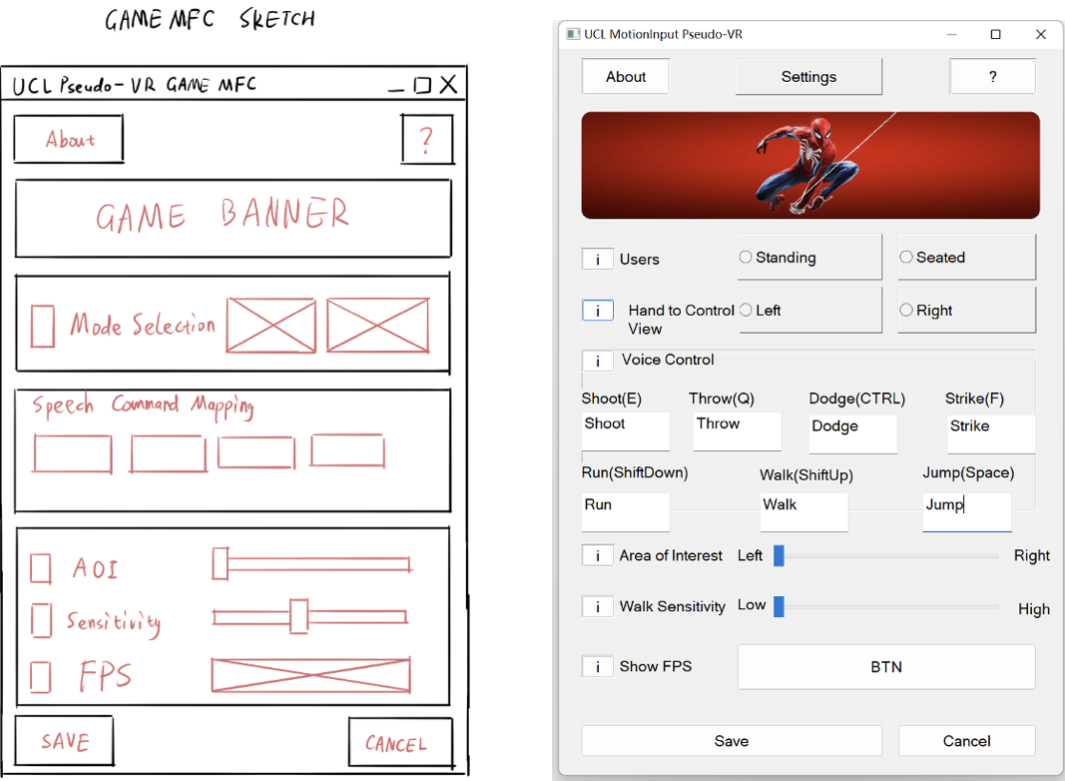The image size is (1065, 781).
Task: Select the Seated user mode
Action: 906,257
